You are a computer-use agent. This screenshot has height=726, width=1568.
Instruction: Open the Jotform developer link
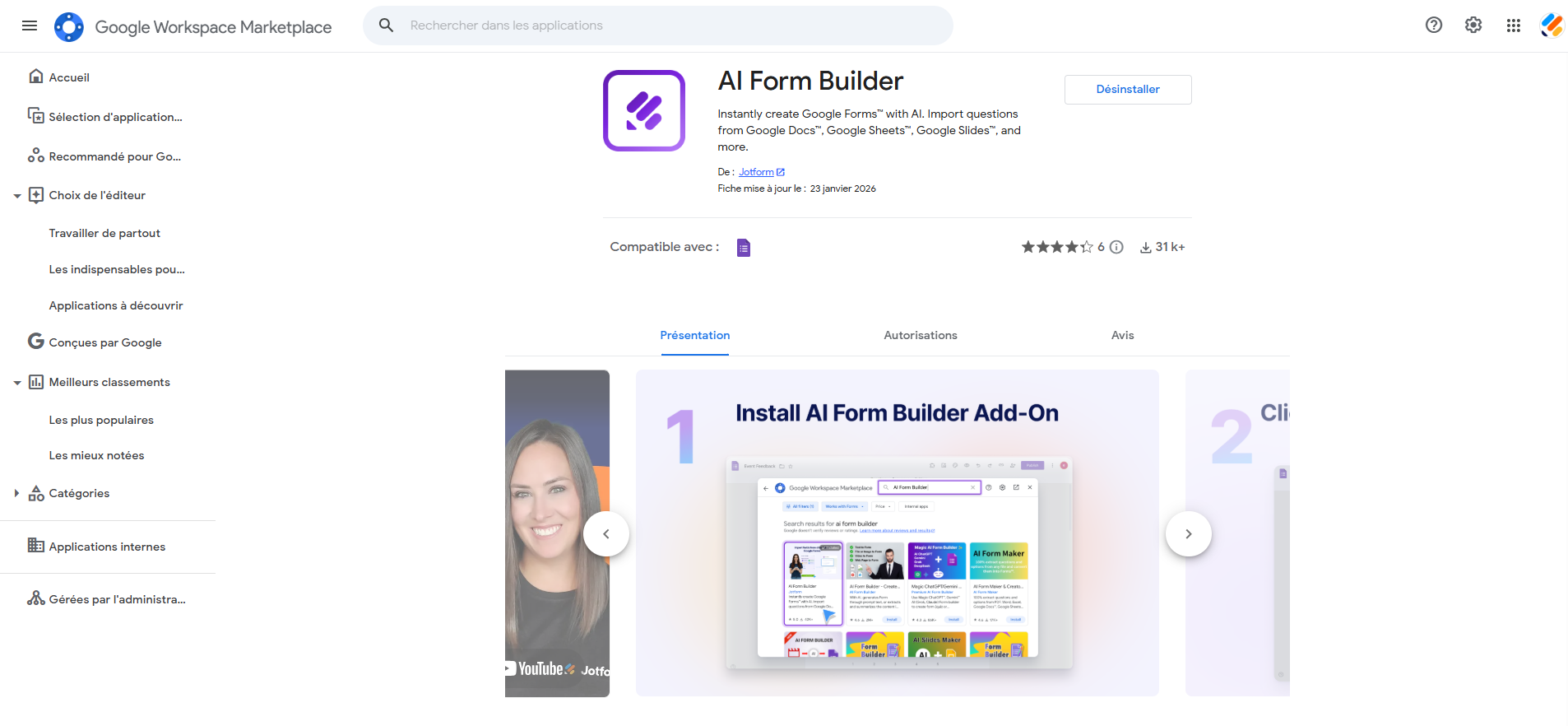tap(756, 172)
